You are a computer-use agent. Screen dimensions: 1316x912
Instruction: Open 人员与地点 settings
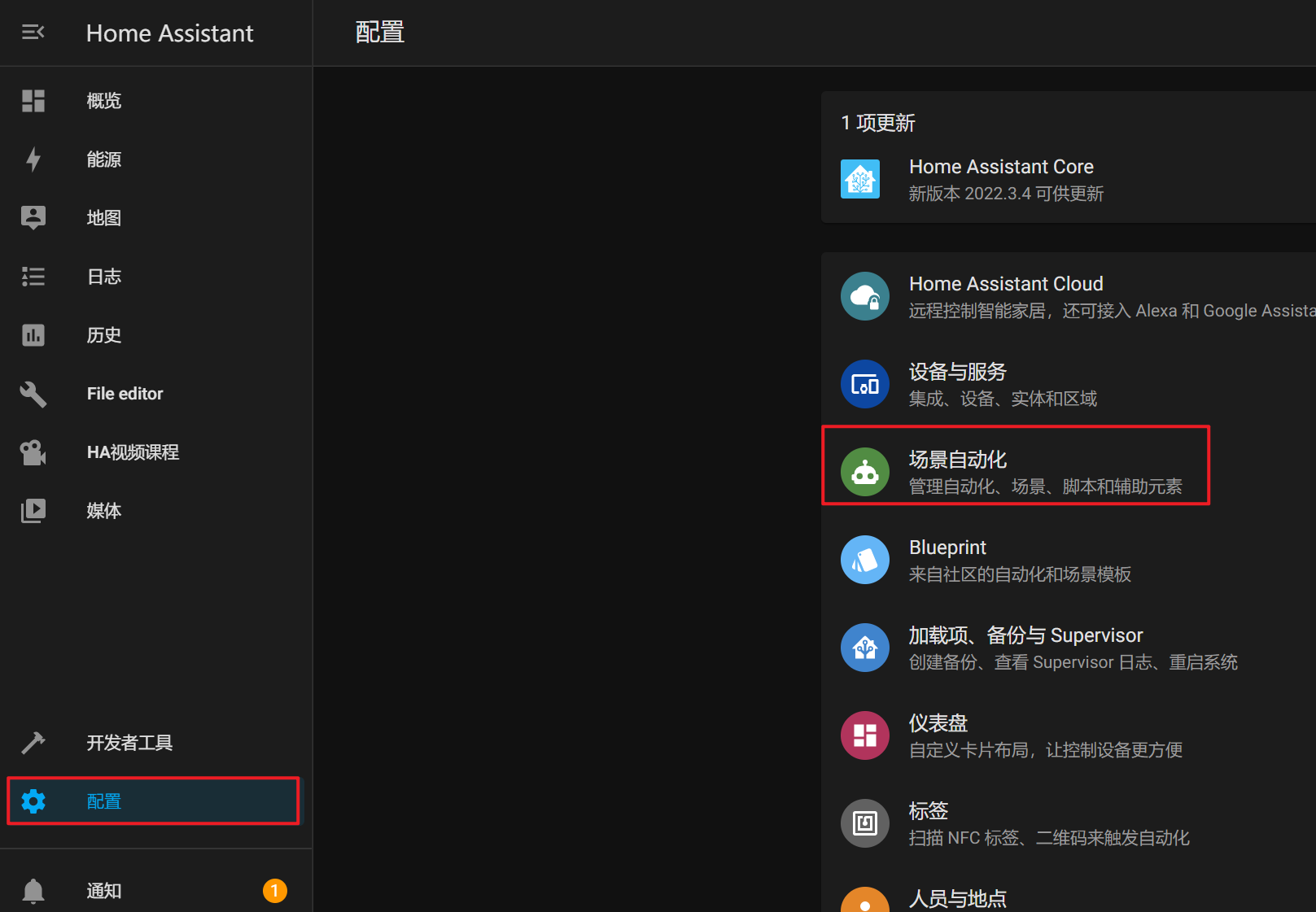coord(1069,895)
